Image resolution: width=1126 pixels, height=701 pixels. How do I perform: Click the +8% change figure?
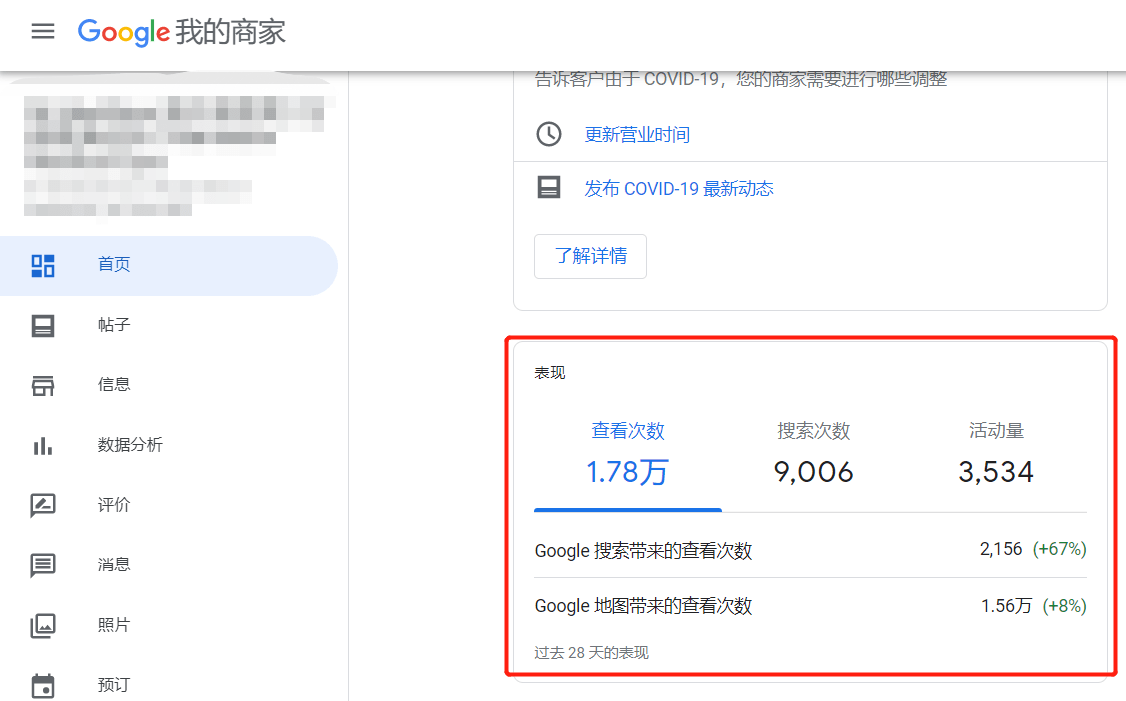(1064, 606)
